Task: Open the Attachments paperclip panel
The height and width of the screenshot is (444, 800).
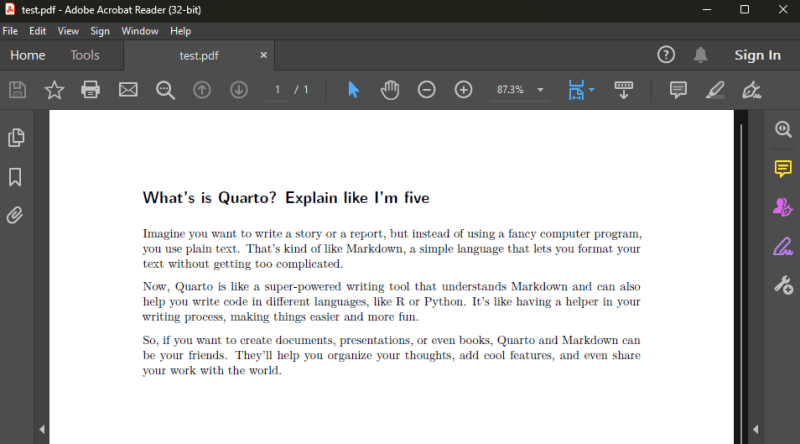Action: (x=15, y=215)
